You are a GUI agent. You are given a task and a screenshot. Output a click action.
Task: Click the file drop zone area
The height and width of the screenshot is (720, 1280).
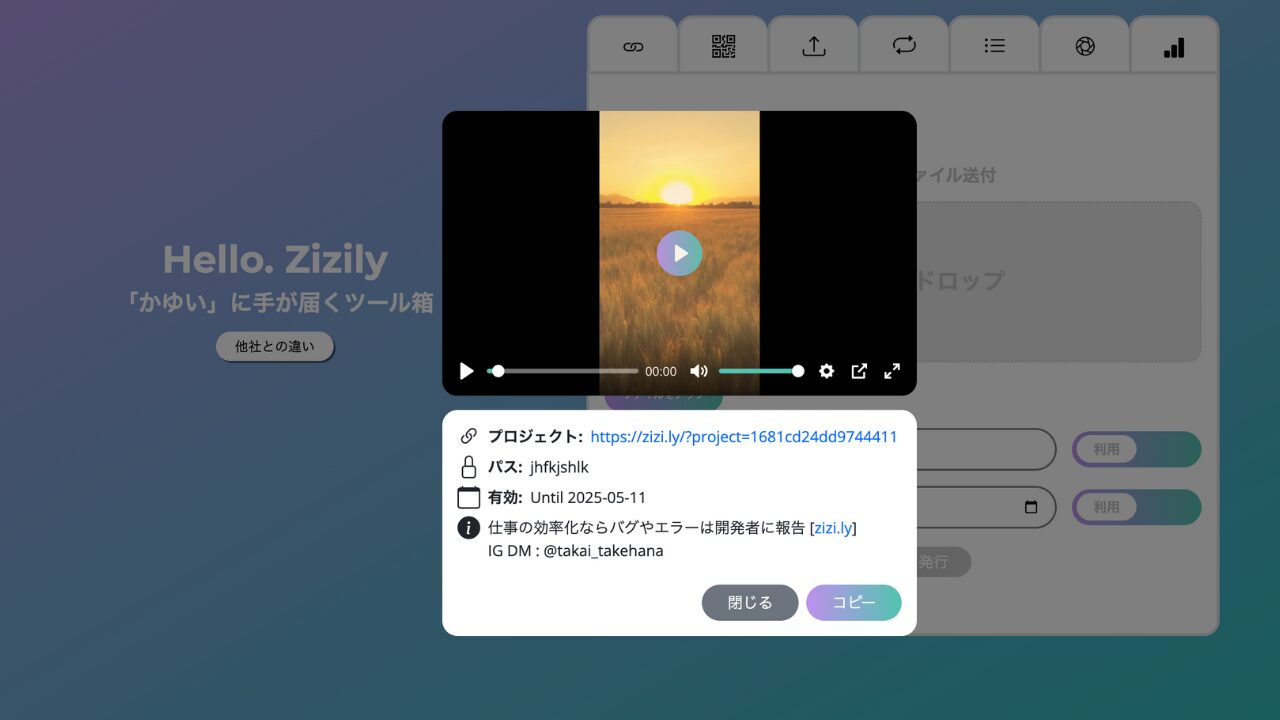1058,281
